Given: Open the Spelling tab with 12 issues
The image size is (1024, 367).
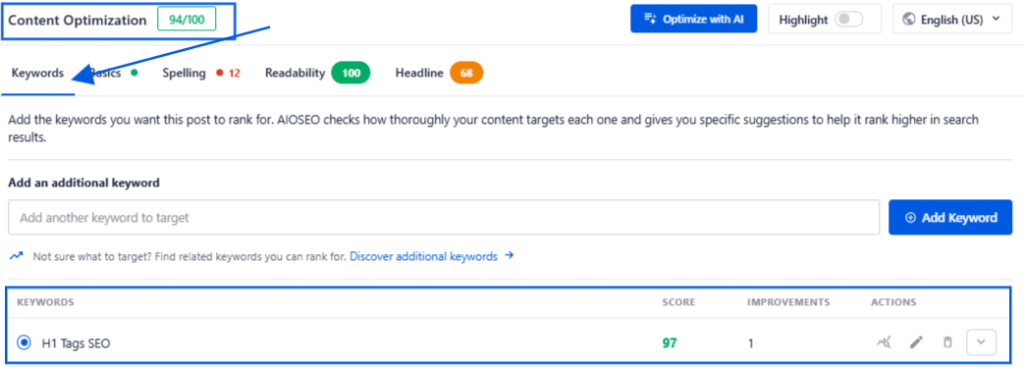Looking at the screenshot, I should click(x=201, y=73).
